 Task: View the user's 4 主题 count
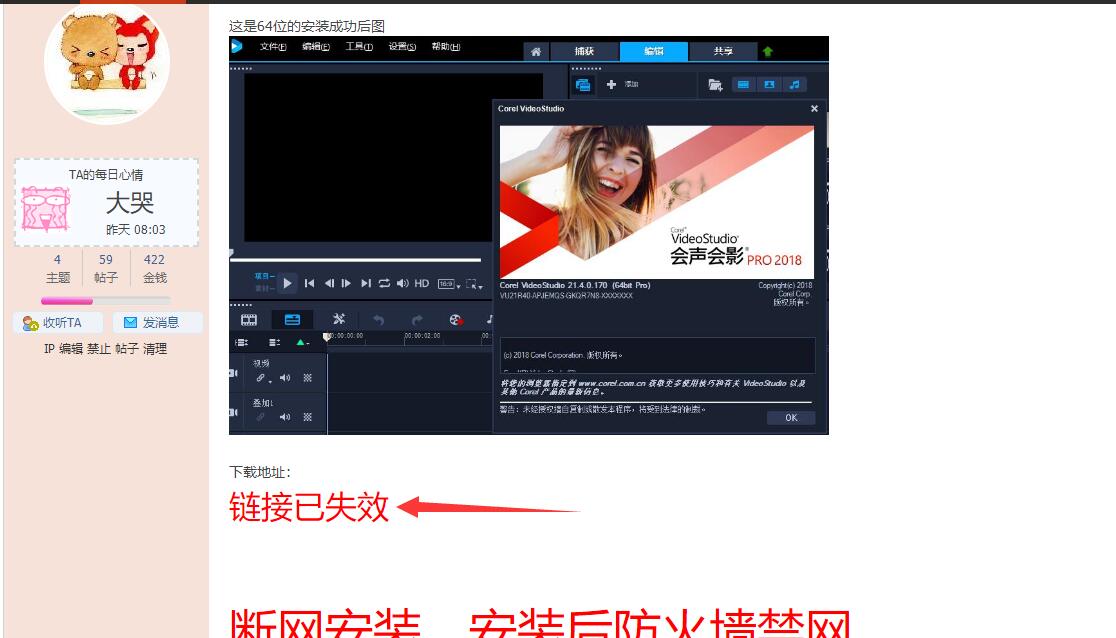click(x=58, y=268)
